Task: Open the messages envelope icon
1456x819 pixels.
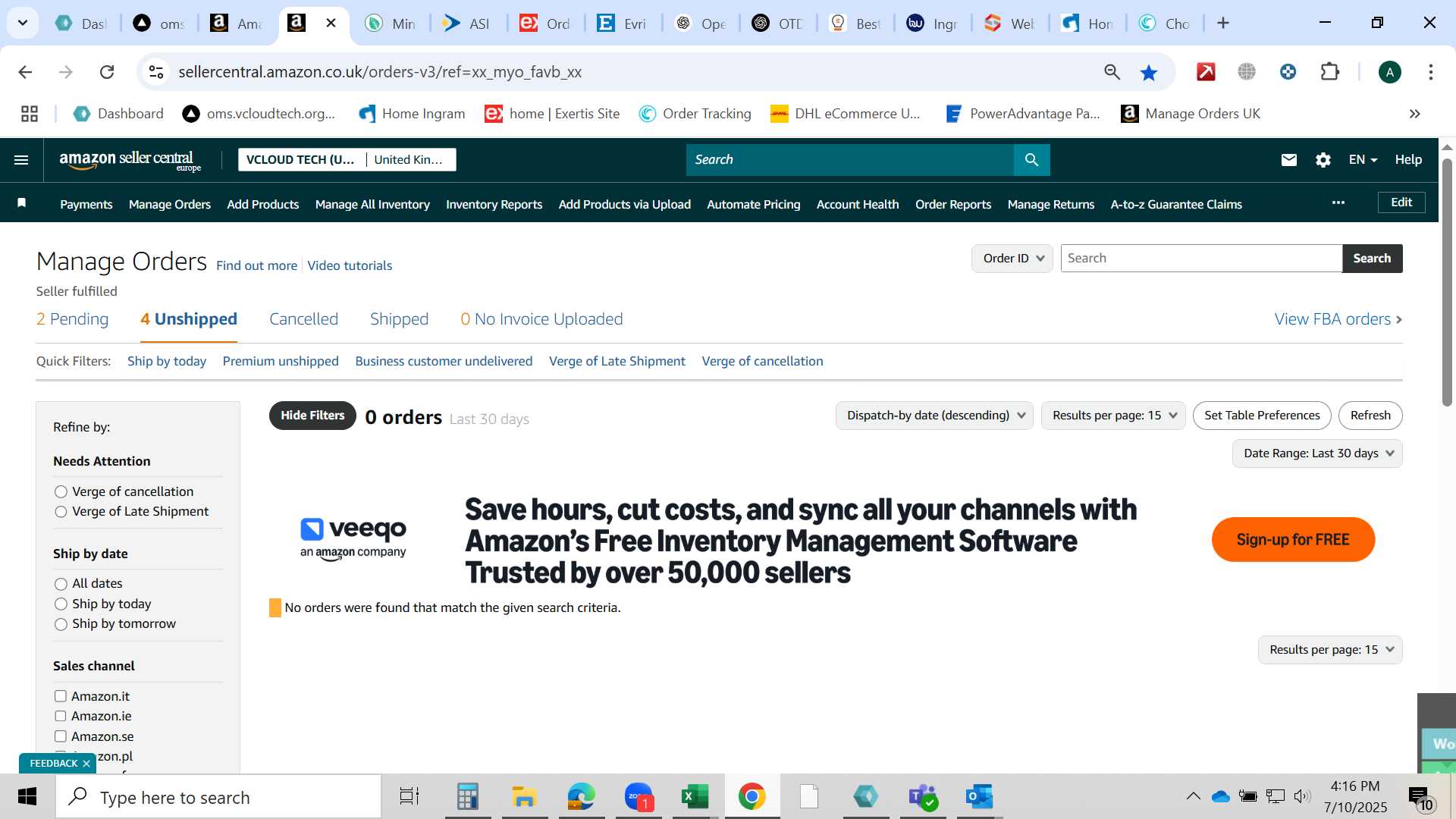Action: click(x=1289, y=160)
